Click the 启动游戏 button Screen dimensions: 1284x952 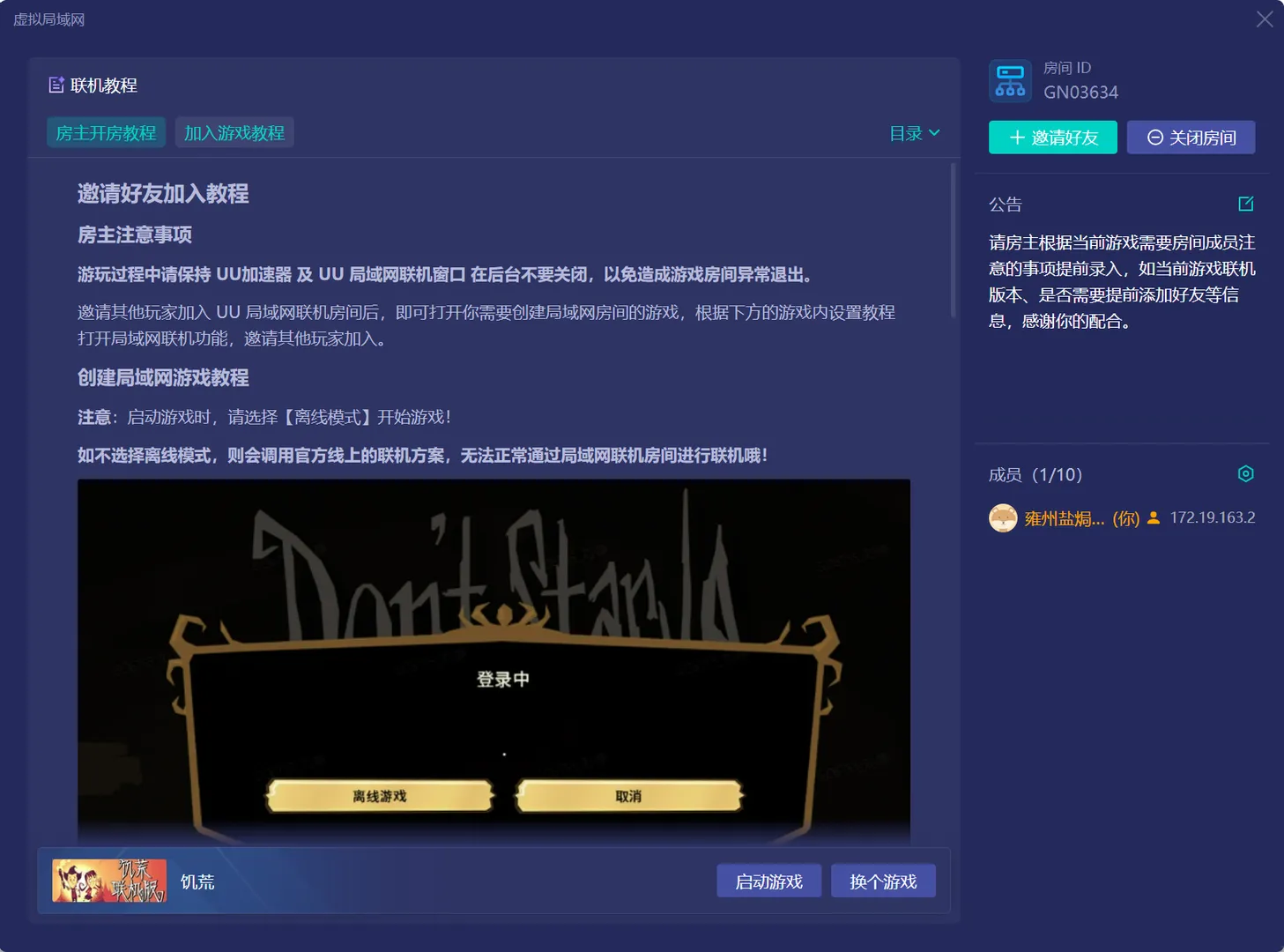(x=768, y=881)
